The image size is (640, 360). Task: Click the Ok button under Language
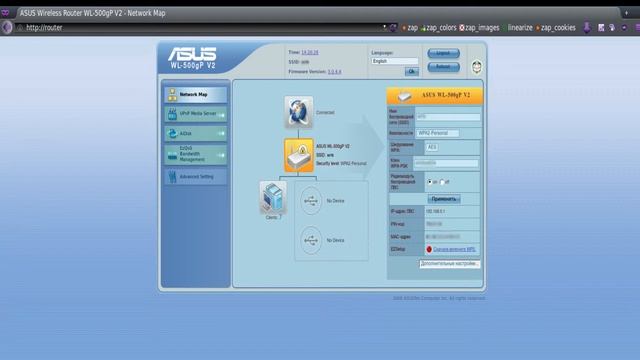point(411,72)
